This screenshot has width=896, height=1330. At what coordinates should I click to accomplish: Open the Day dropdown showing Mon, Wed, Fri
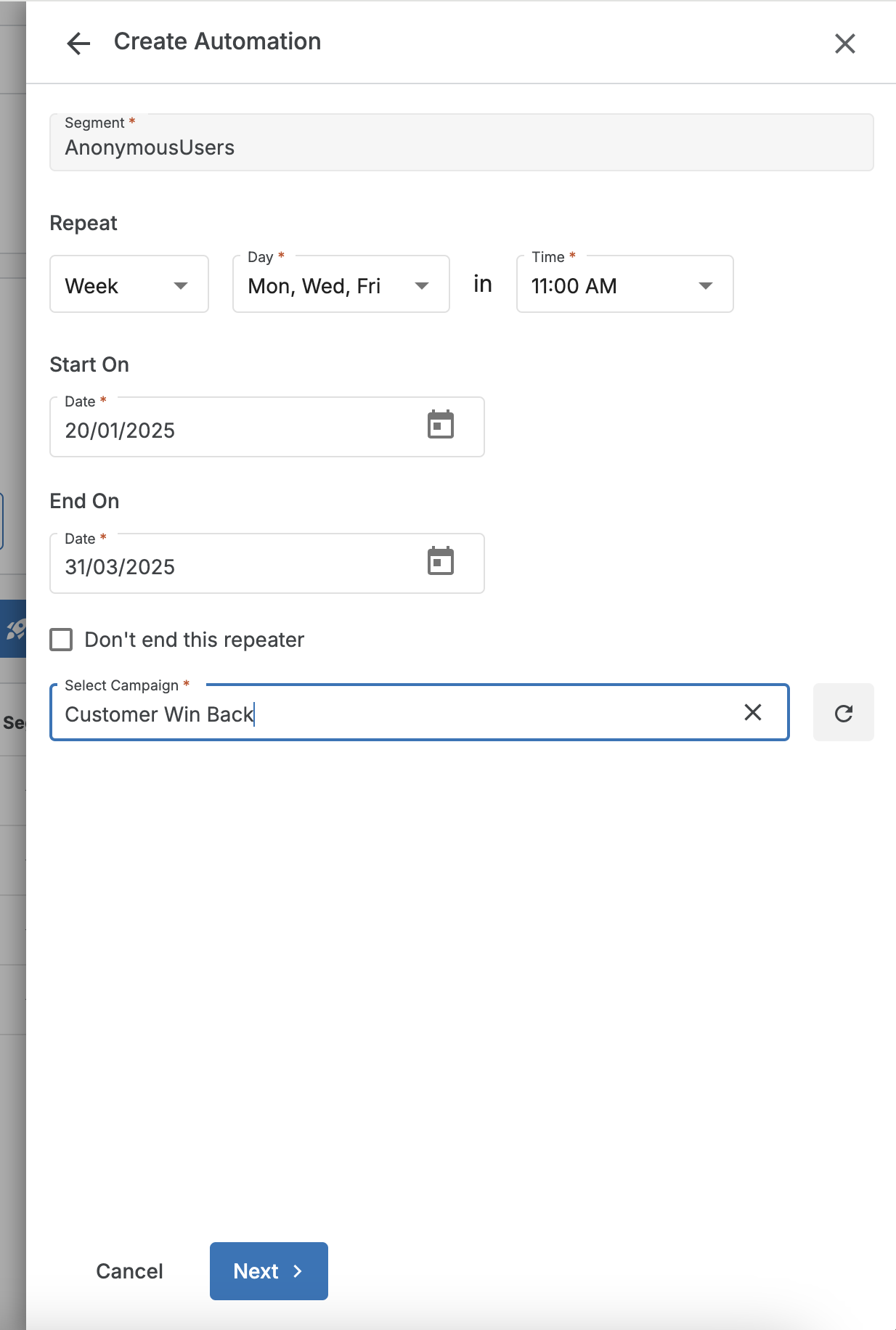(x=341, y=284)
